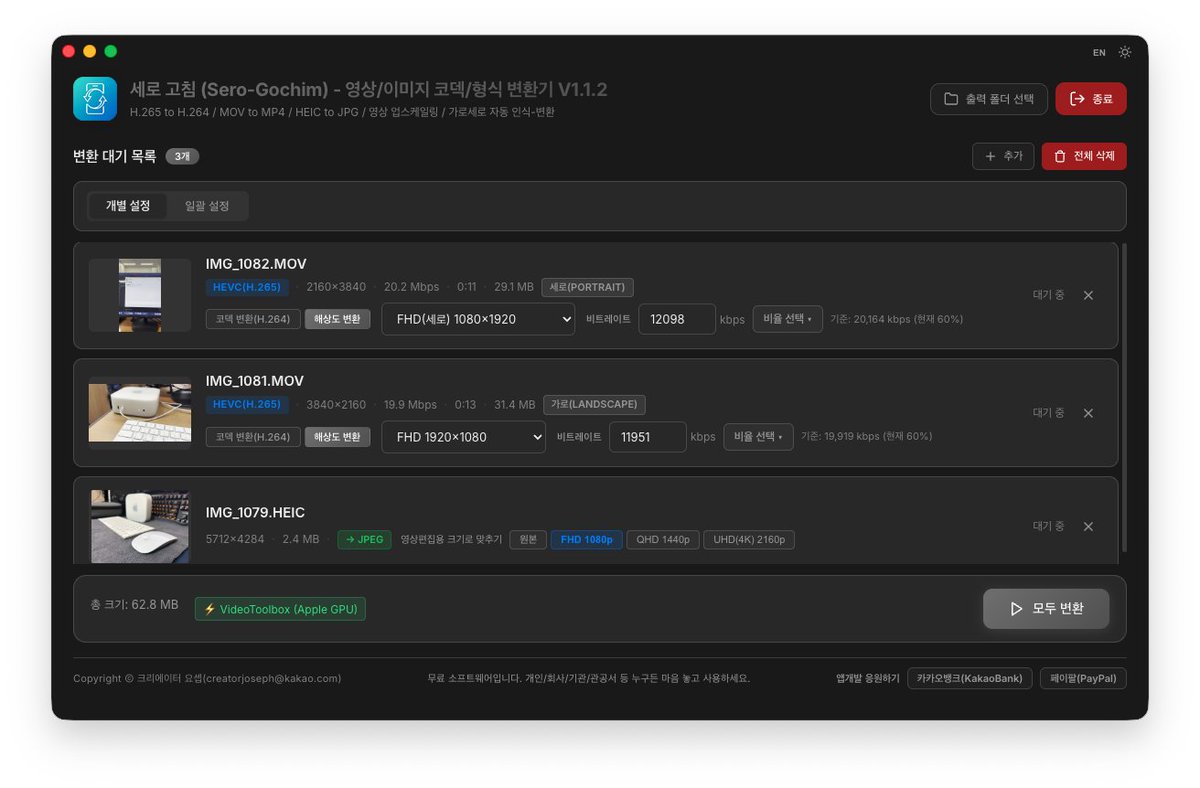This screenshot has width=1200, height=788.
Task: Select the QHD 1440p image size option
Action: tap(663, 539)
